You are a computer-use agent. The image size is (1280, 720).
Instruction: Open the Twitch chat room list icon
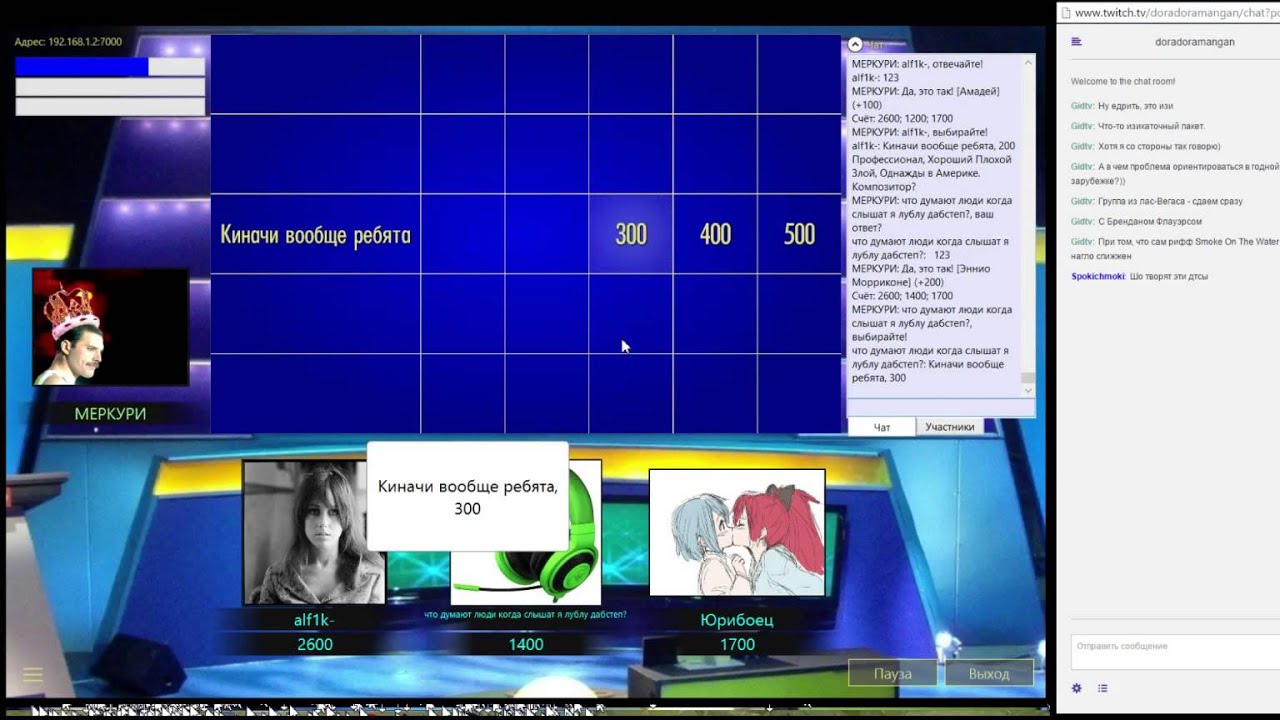(x=1076, y=42)
